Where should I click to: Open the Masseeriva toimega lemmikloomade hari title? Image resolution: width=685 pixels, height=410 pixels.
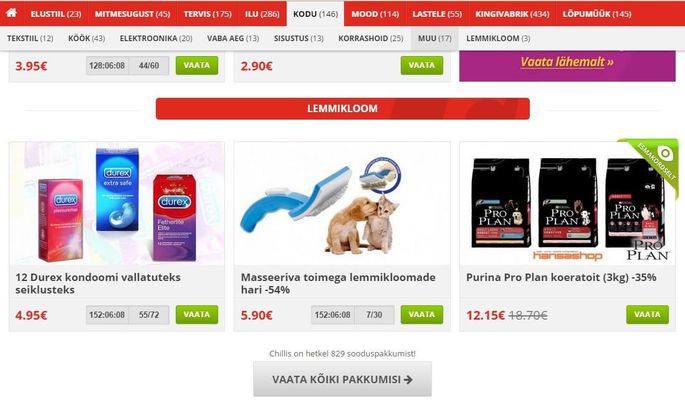tap(338, 283)
